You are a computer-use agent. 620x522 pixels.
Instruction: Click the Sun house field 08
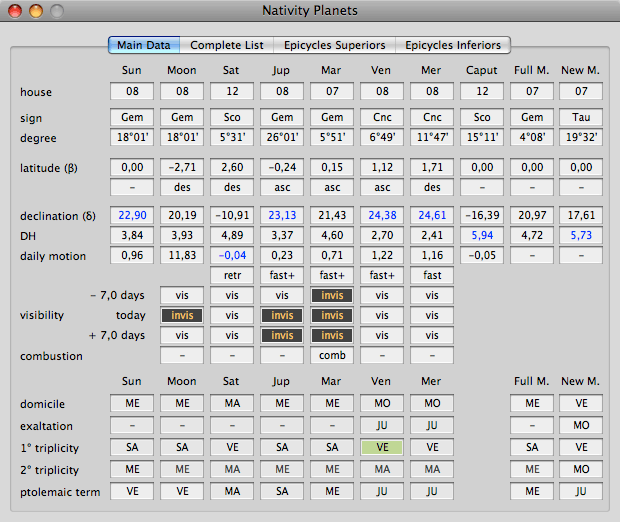pyautogui.click(x=132, y=91)
